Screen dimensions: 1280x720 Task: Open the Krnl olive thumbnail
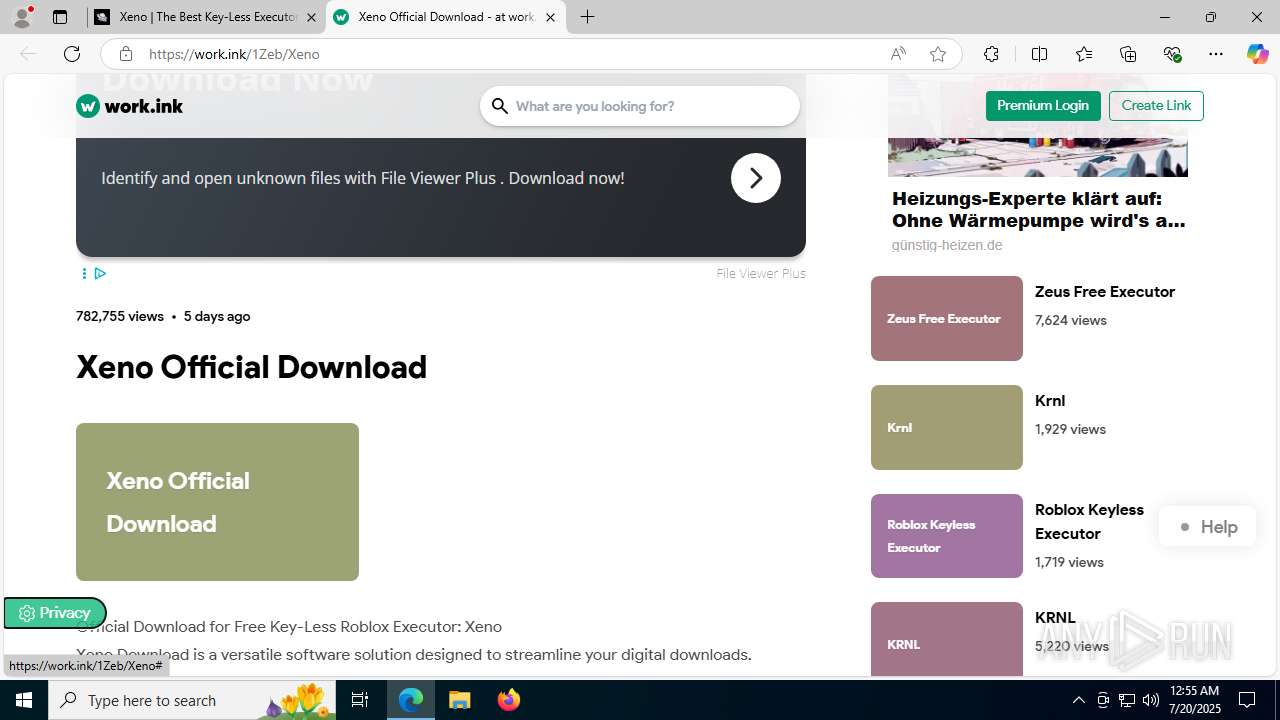[x=947, y=427]
